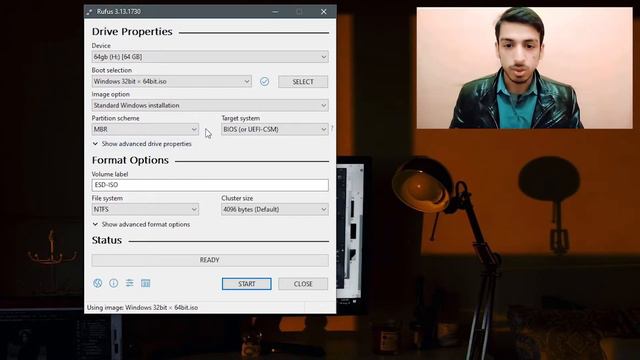Open the application settings sliders icon
640x360 pixels.
129,283
